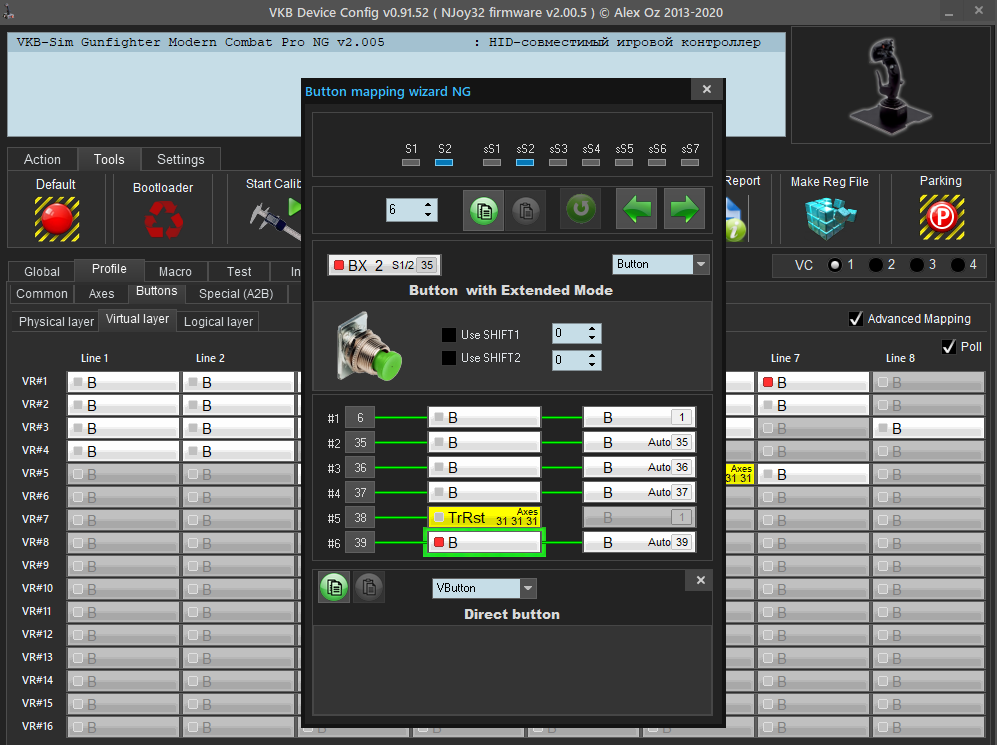The image size is (997, 745).
Task: Select VC radio button 2
Action: tap(876, 265)
